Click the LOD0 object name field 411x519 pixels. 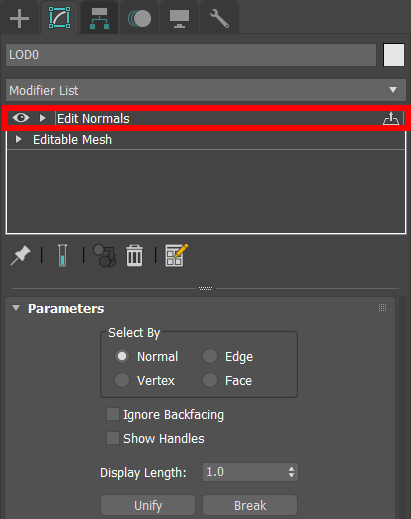click(x=191, y=55)
